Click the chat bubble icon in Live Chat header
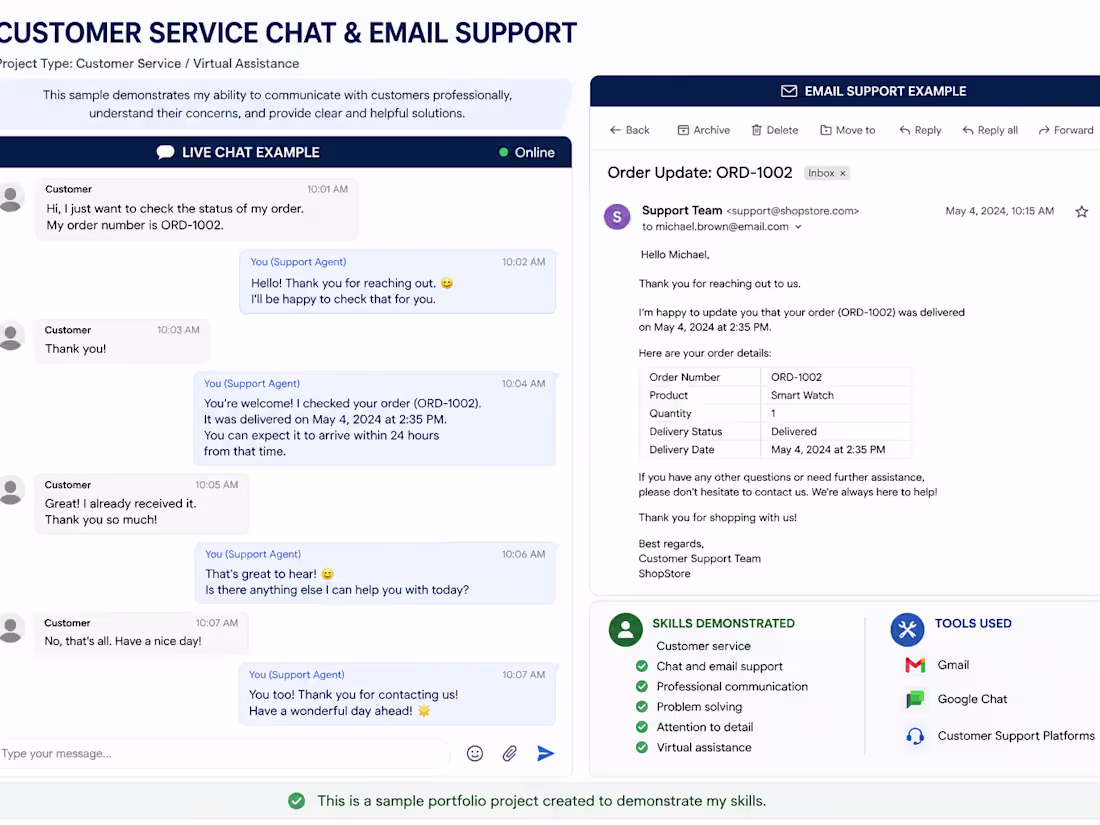The width and height of the screenshot is (1100, 825). pyautogui.click(x=166, y=152)
